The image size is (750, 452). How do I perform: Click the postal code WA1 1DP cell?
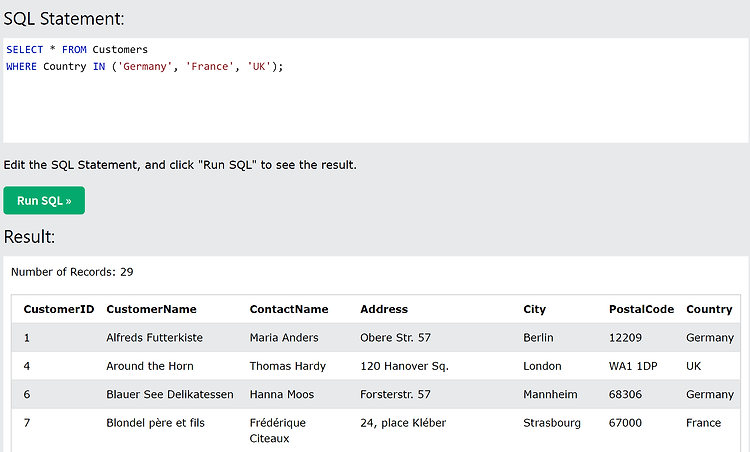[633, 366]
